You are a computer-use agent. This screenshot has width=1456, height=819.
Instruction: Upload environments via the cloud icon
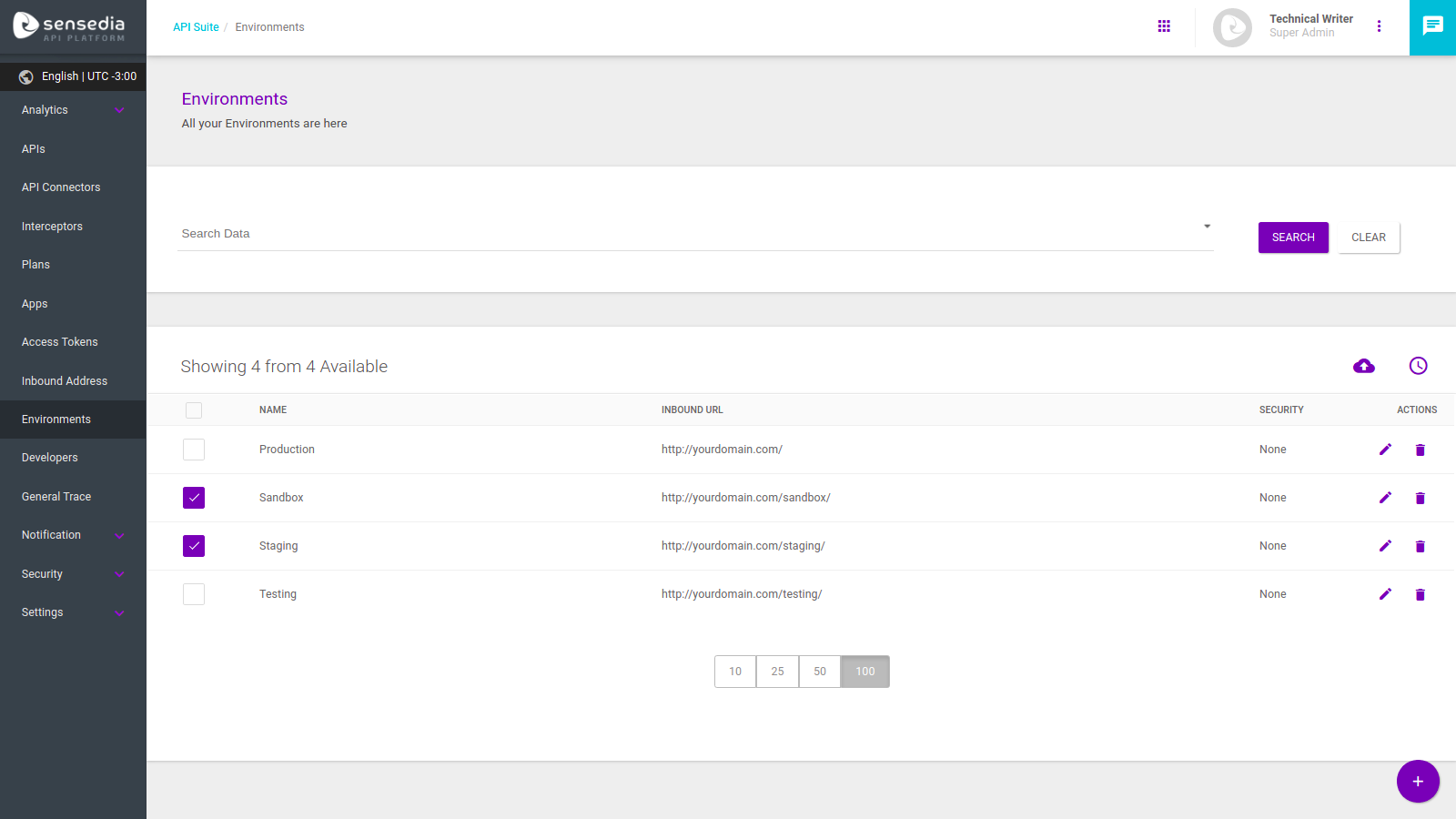[x=1363, y=366]
